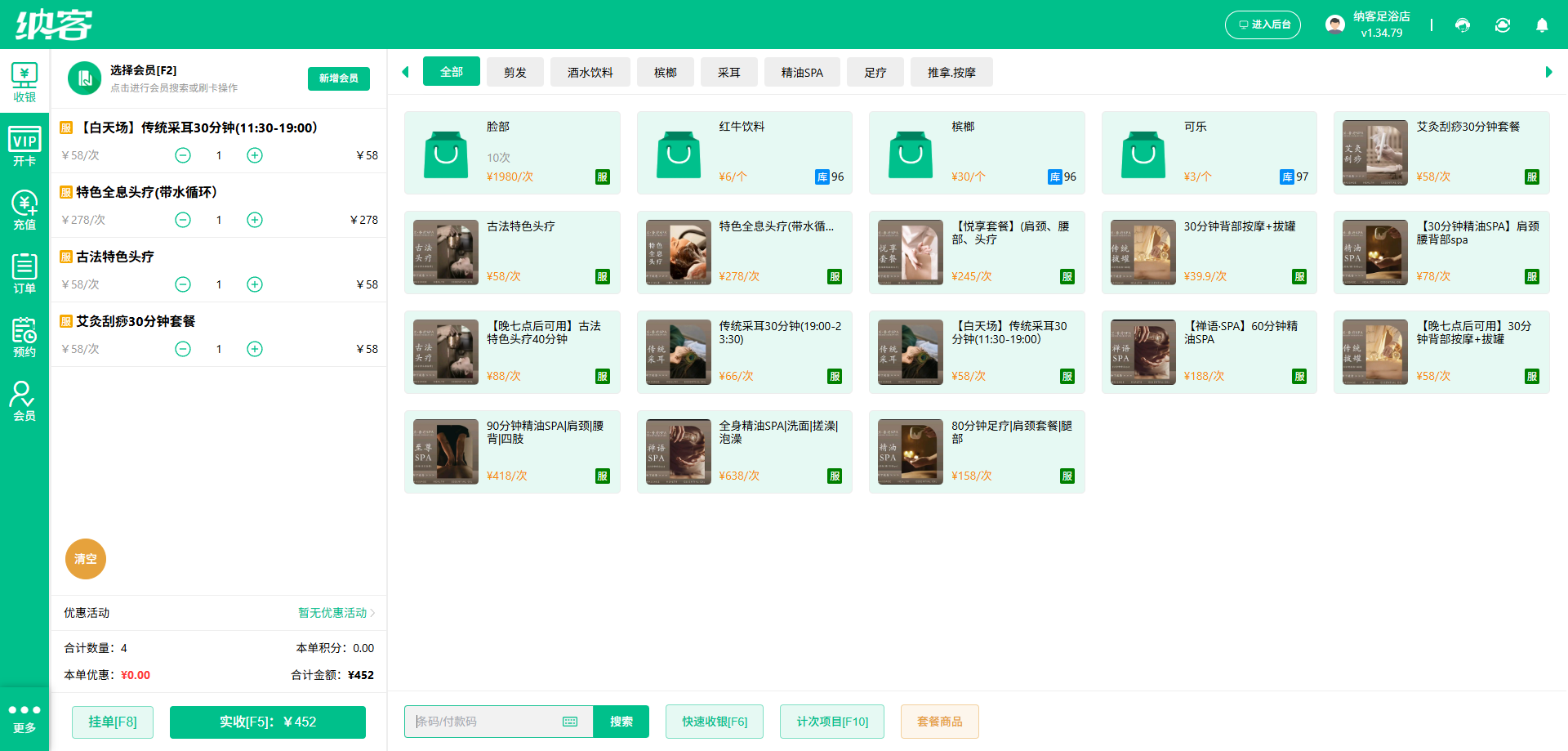The image size is (1568, 751).
Task: Add 传统采耳30分钟(19:00-23:30) card
Action: click(x=745, y=352)
